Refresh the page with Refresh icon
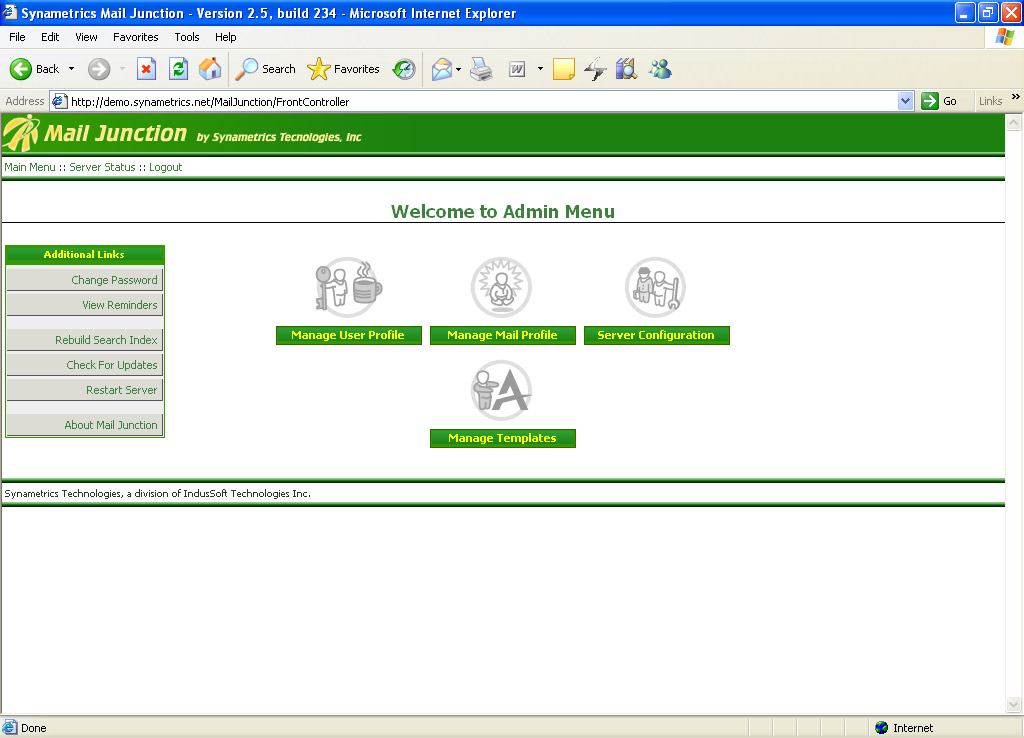1024x738 pixels. point(178,69)
